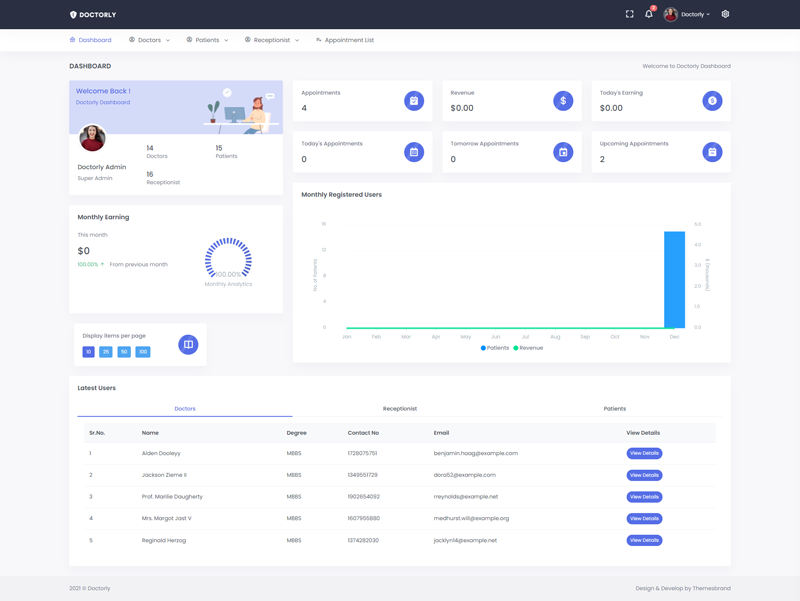The image size is (800, 601).
Task: Toggle Revenue series in chart legend
Action: (x=529, y=348)
